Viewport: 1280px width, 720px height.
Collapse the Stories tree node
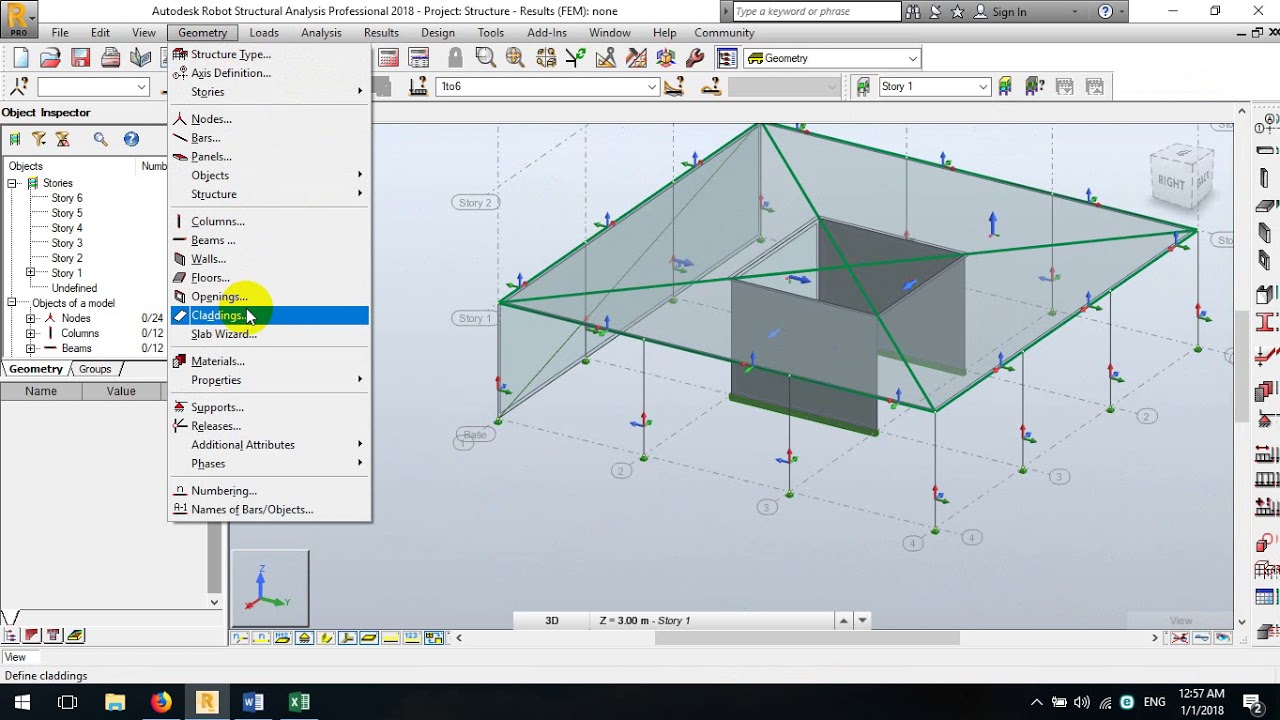[14, 183]
